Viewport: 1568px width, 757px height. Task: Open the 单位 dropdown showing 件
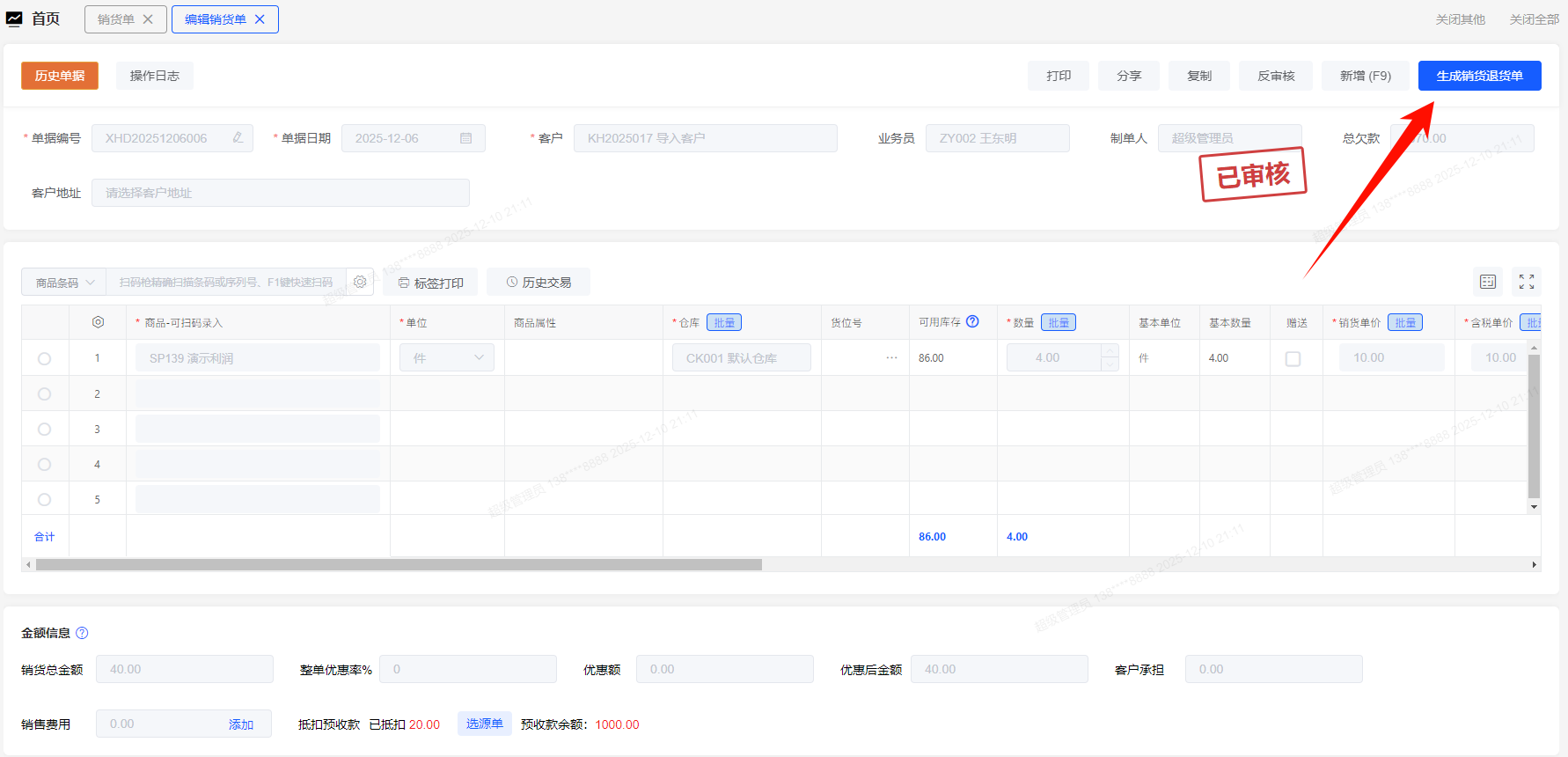click(x=447, y=358)
